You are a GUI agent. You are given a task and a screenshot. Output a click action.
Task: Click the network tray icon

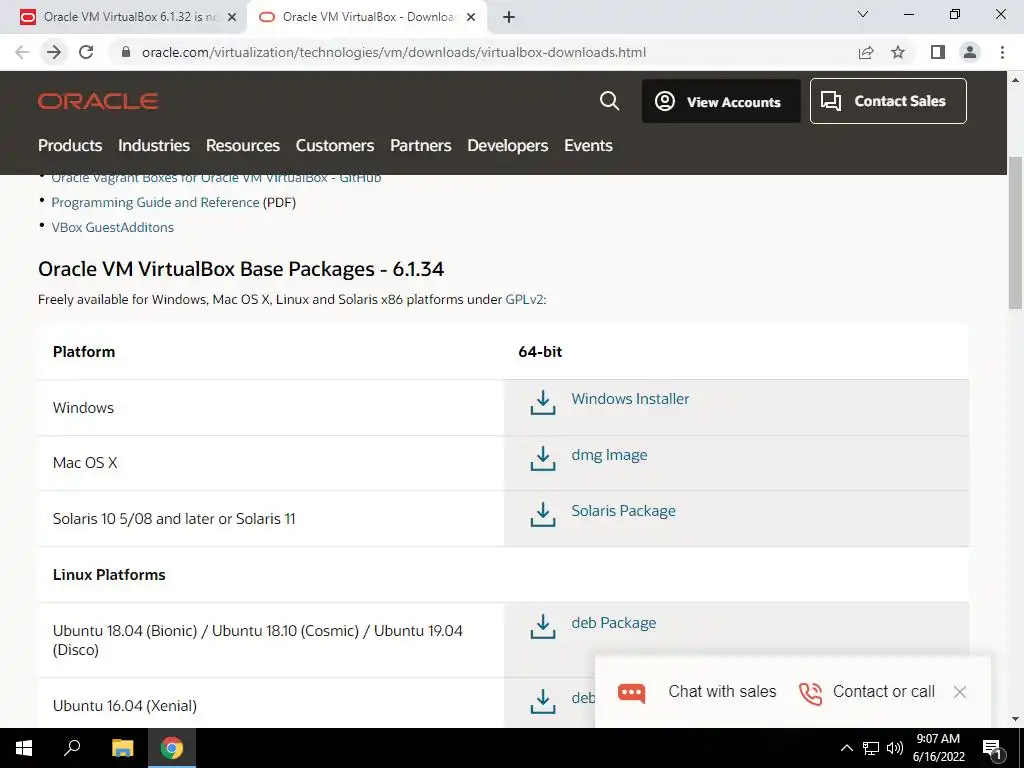tap(871, 748)
